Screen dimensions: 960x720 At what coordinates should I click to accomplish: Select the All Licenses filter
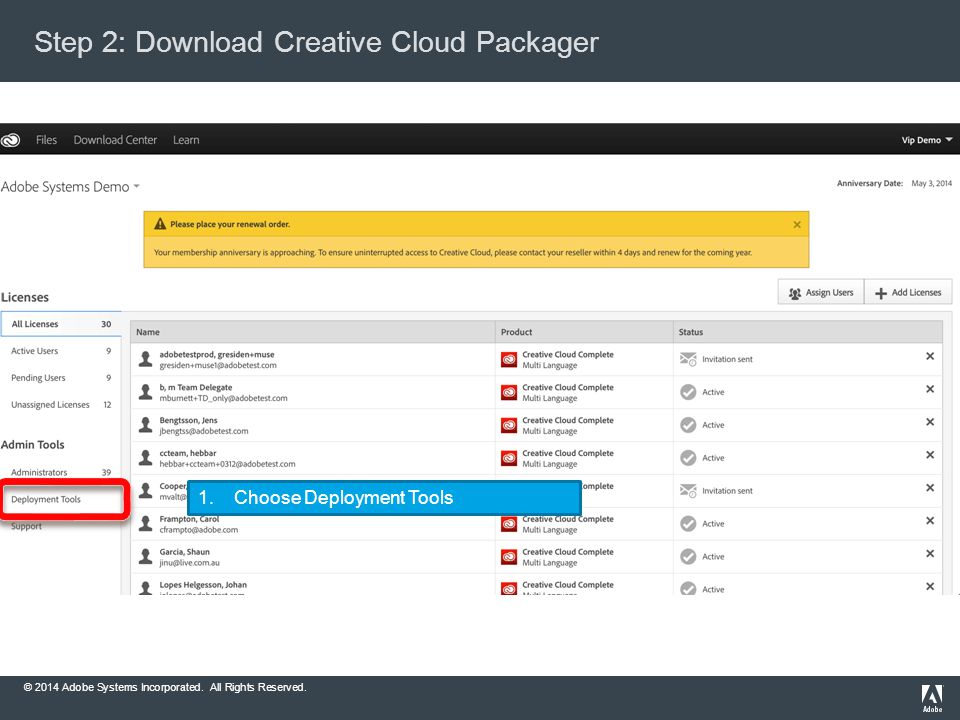click(x=61, y=324)
